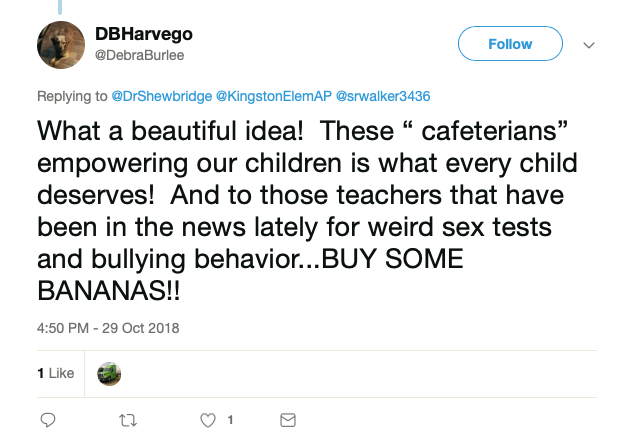Viewport: 636px width, 447px height.
Task: View who liked via "1 Like" link
Action: click(x=56, y=374)
